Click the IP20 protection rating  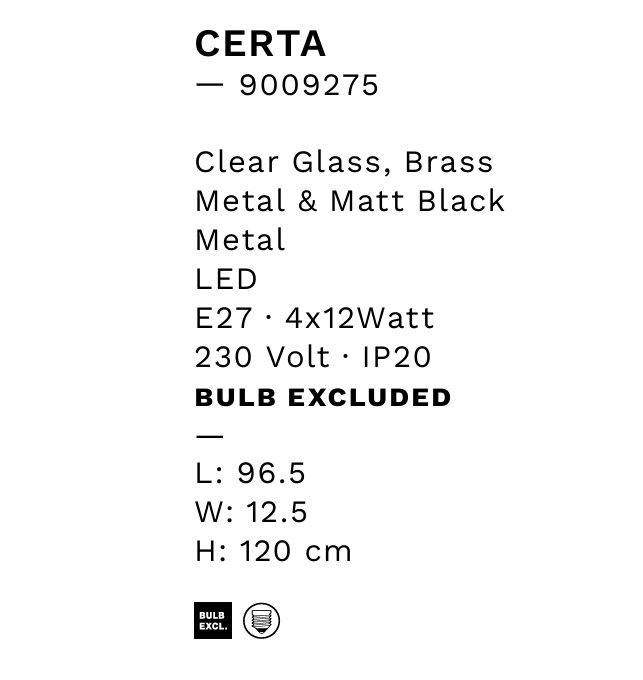pyautogui.click(x=397, y=357)
